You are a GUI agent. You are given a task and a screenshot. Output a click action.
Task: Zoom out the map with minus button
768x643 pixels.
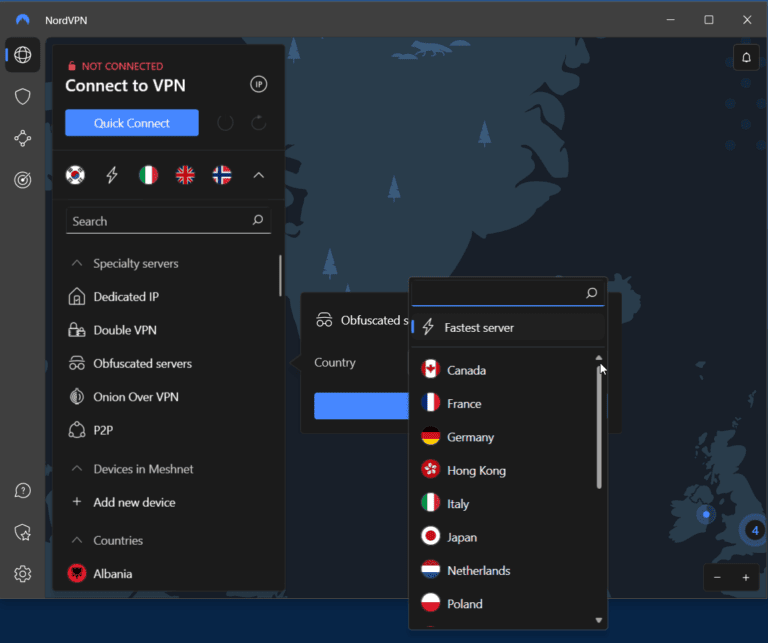(717, 577)
